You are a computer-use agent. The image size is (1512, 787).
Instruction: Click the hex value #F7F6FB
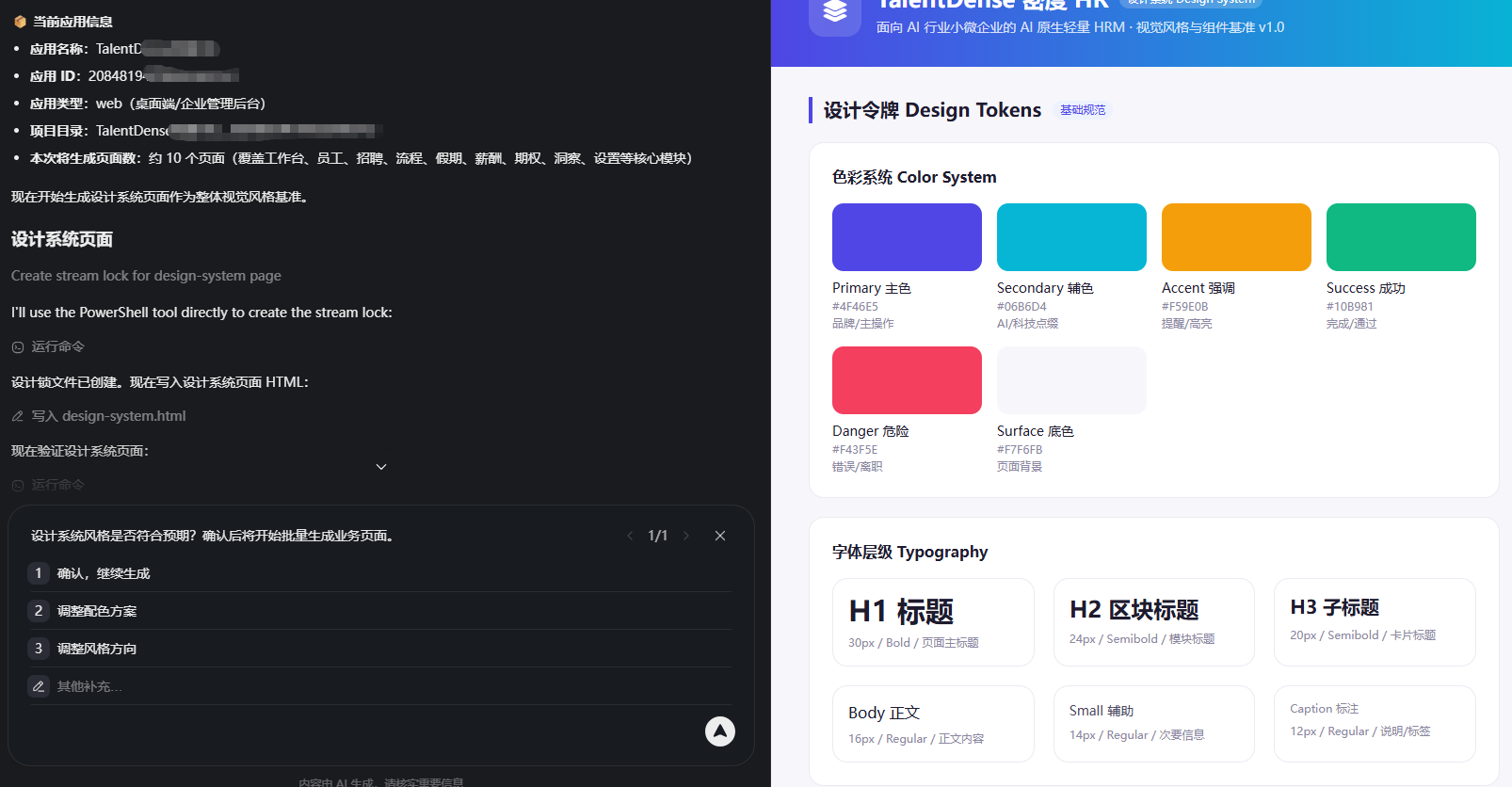[1020, 450]
